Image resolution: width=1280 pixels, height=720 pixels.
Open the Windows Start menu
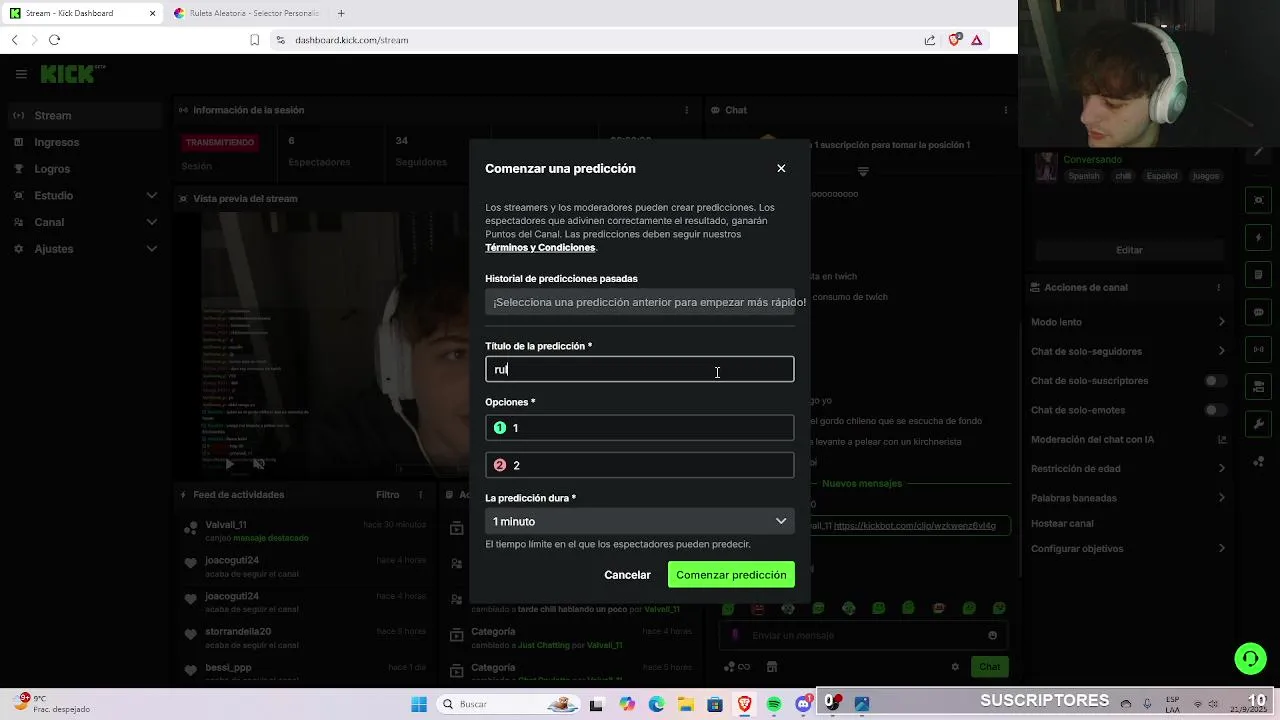[x=419, y=704]
